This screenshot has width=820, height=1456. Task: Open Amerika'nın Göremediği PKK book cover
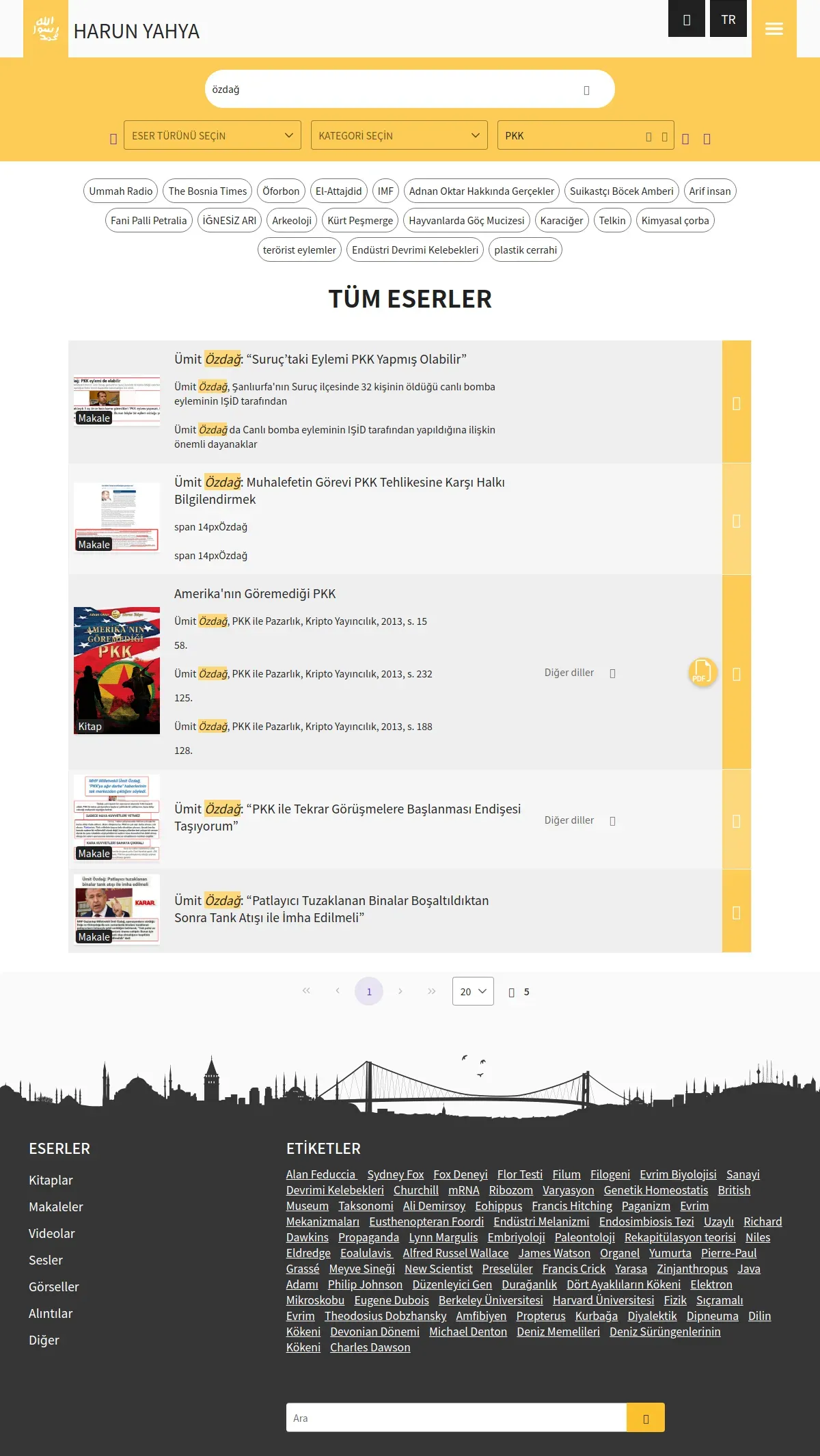(x=117, y=671)
